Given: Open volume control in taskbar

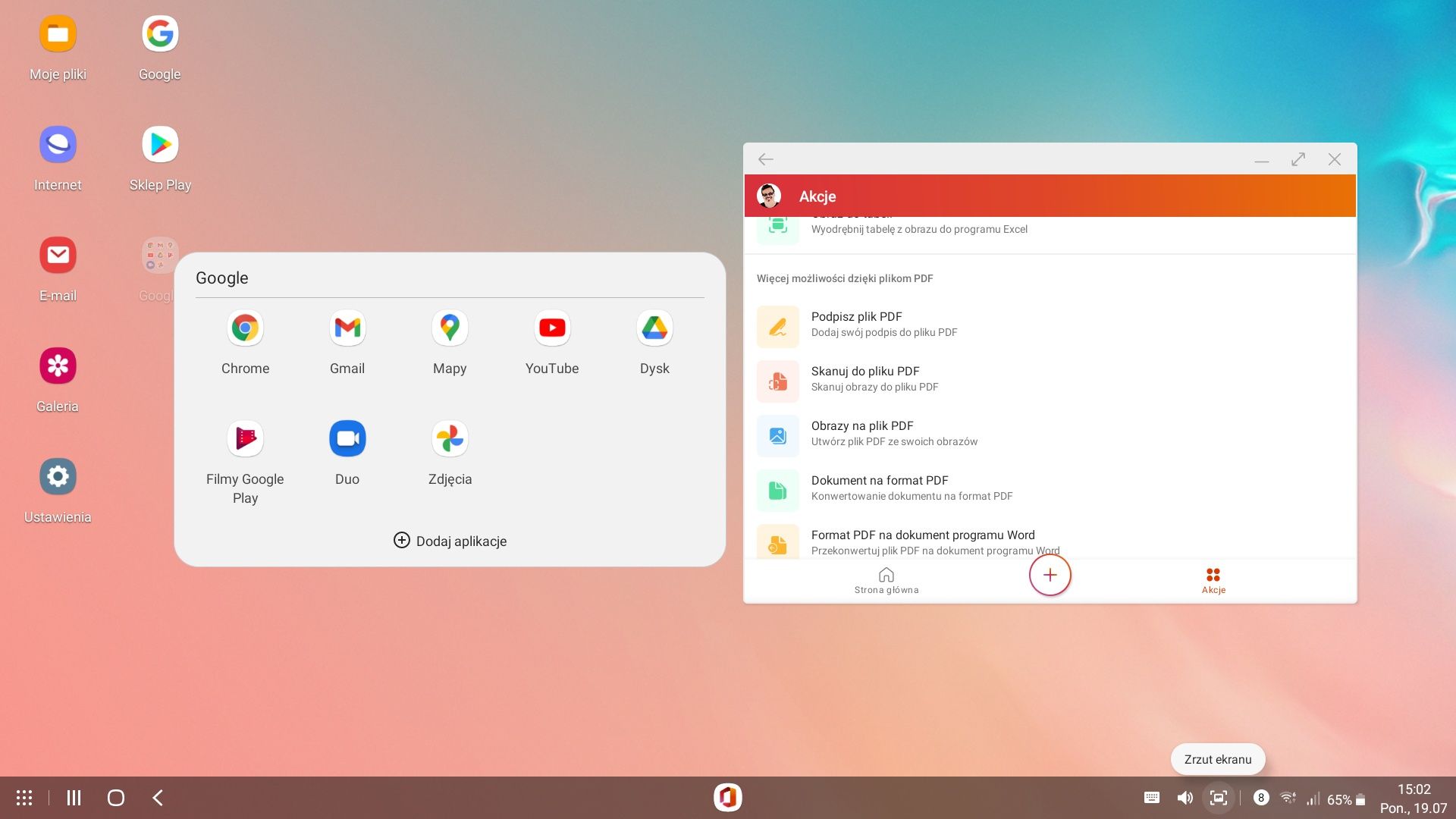Looking at the screenshot, I should click(x=1185, y=798).
